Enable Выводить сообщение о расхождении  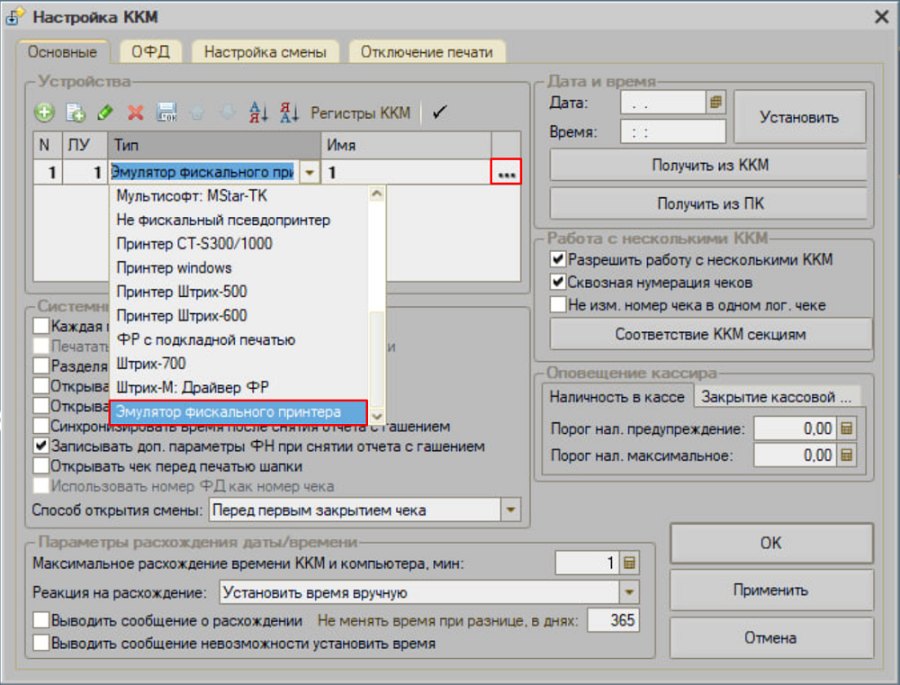[41, 620]
